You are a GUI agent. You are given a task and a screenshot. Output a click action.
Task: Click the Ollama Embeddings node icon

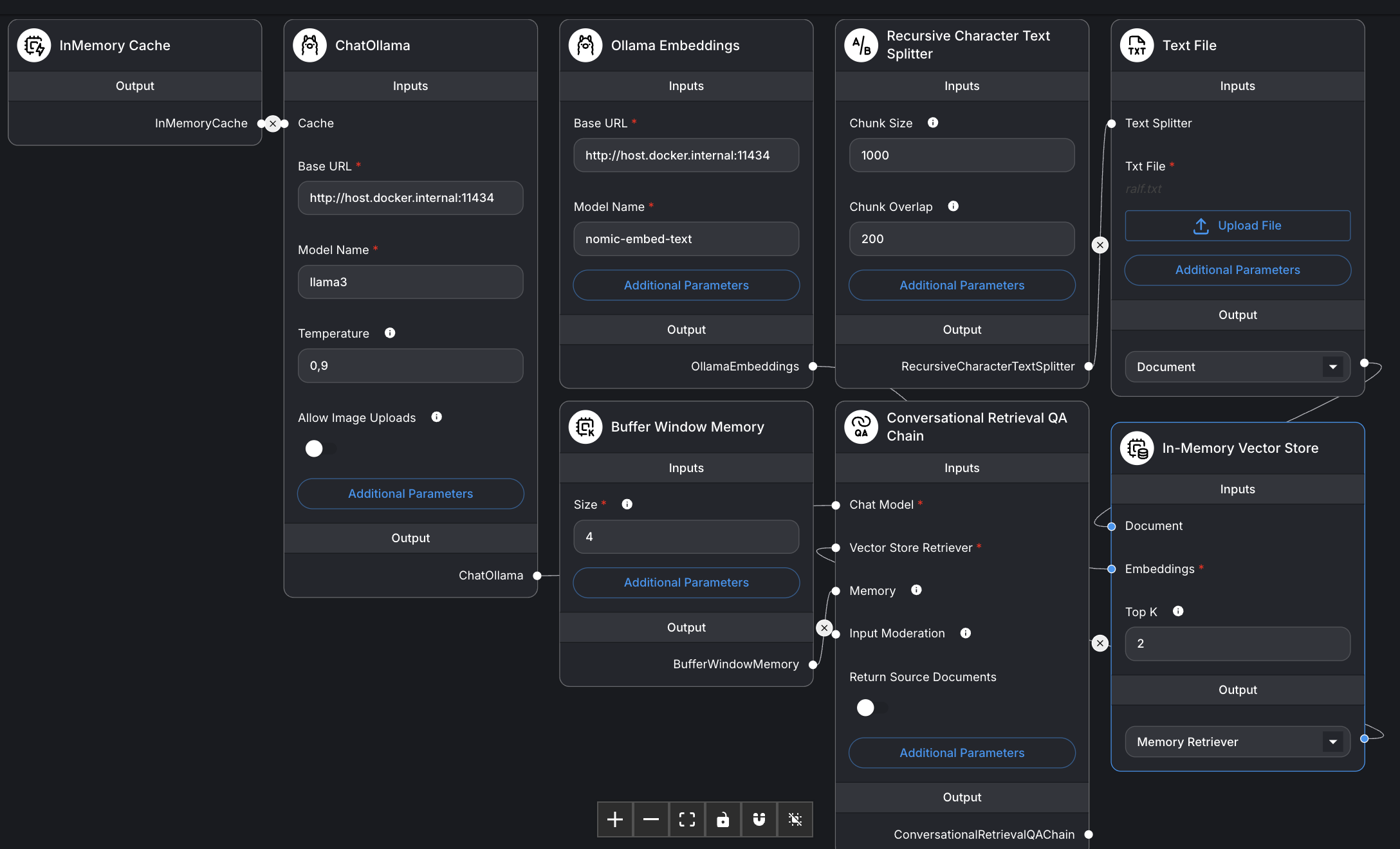click(585, 45)
